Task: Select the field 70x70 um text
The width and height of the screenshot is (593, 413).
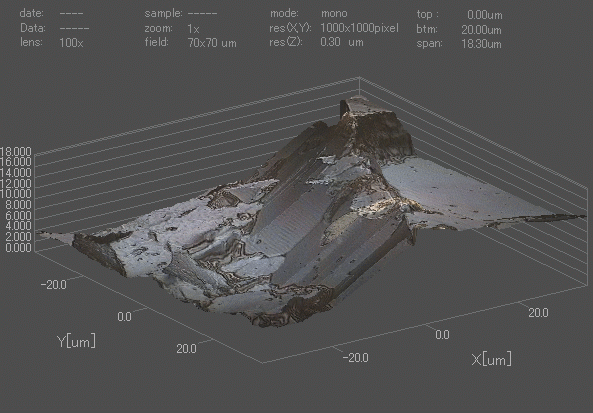Action: point(212,43)
